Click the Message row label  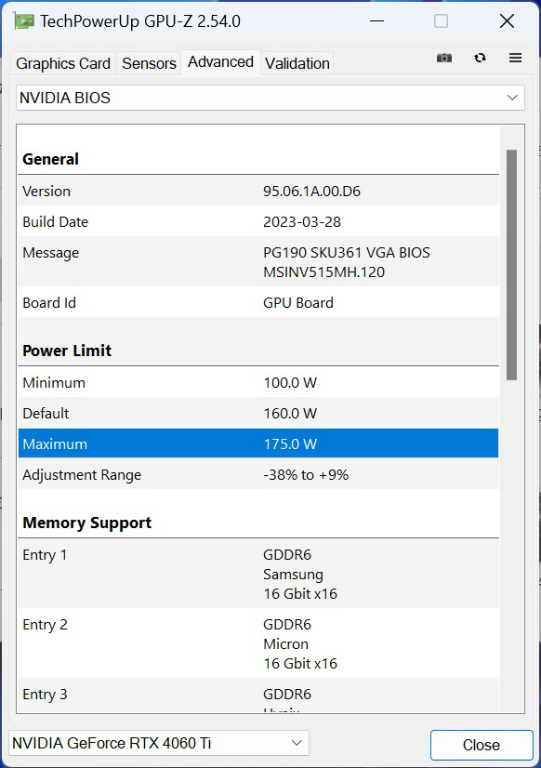(50, 253)
